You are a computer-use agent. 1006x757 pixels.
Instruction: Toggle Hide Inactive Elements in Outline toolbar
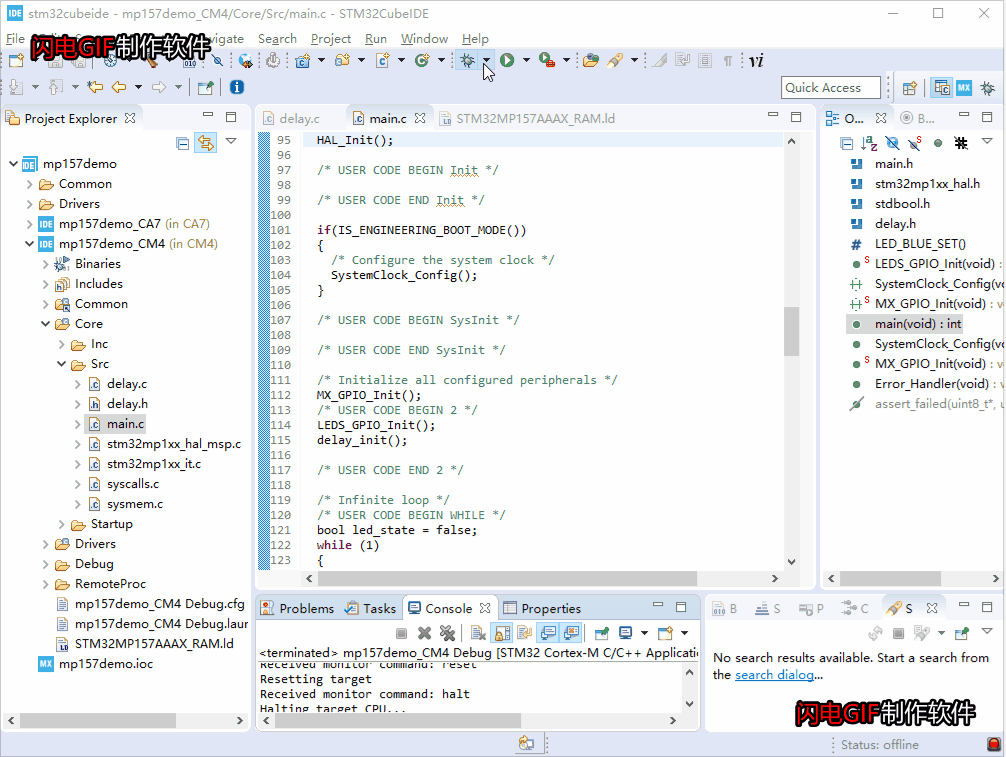961,143
